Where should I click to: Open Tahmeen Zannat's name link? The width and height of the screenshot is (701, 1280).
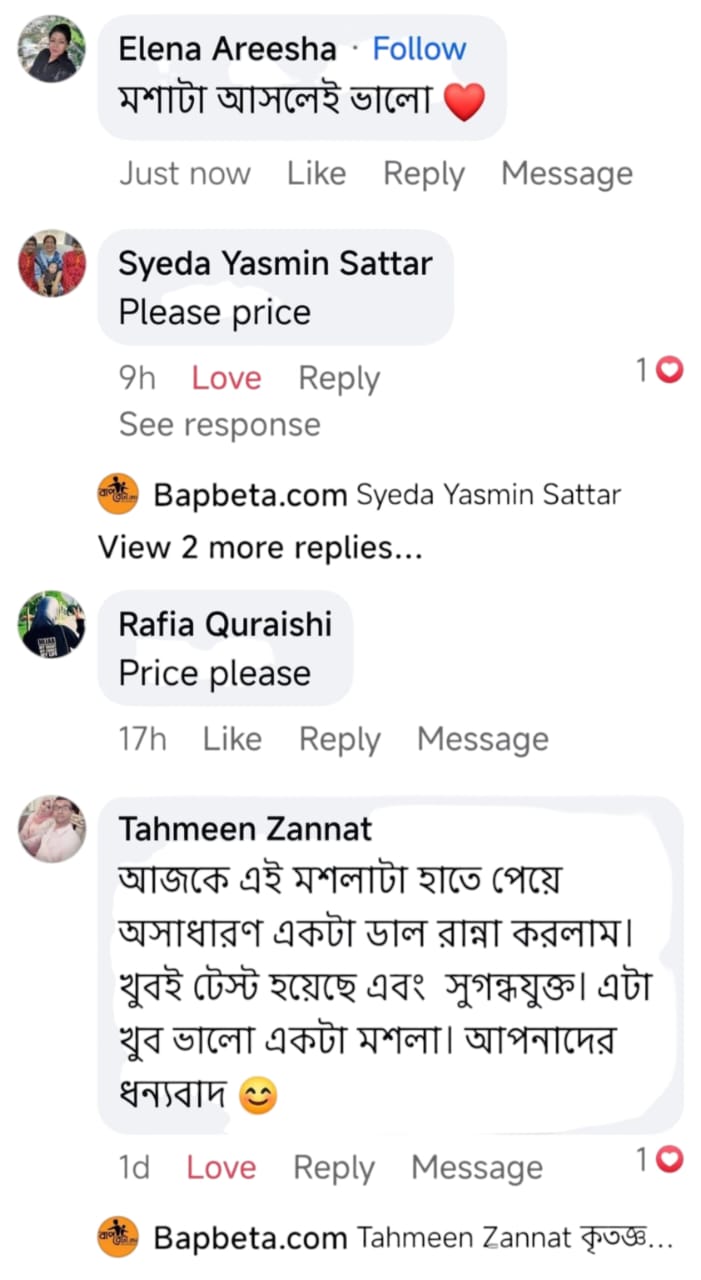click(245, 829)
